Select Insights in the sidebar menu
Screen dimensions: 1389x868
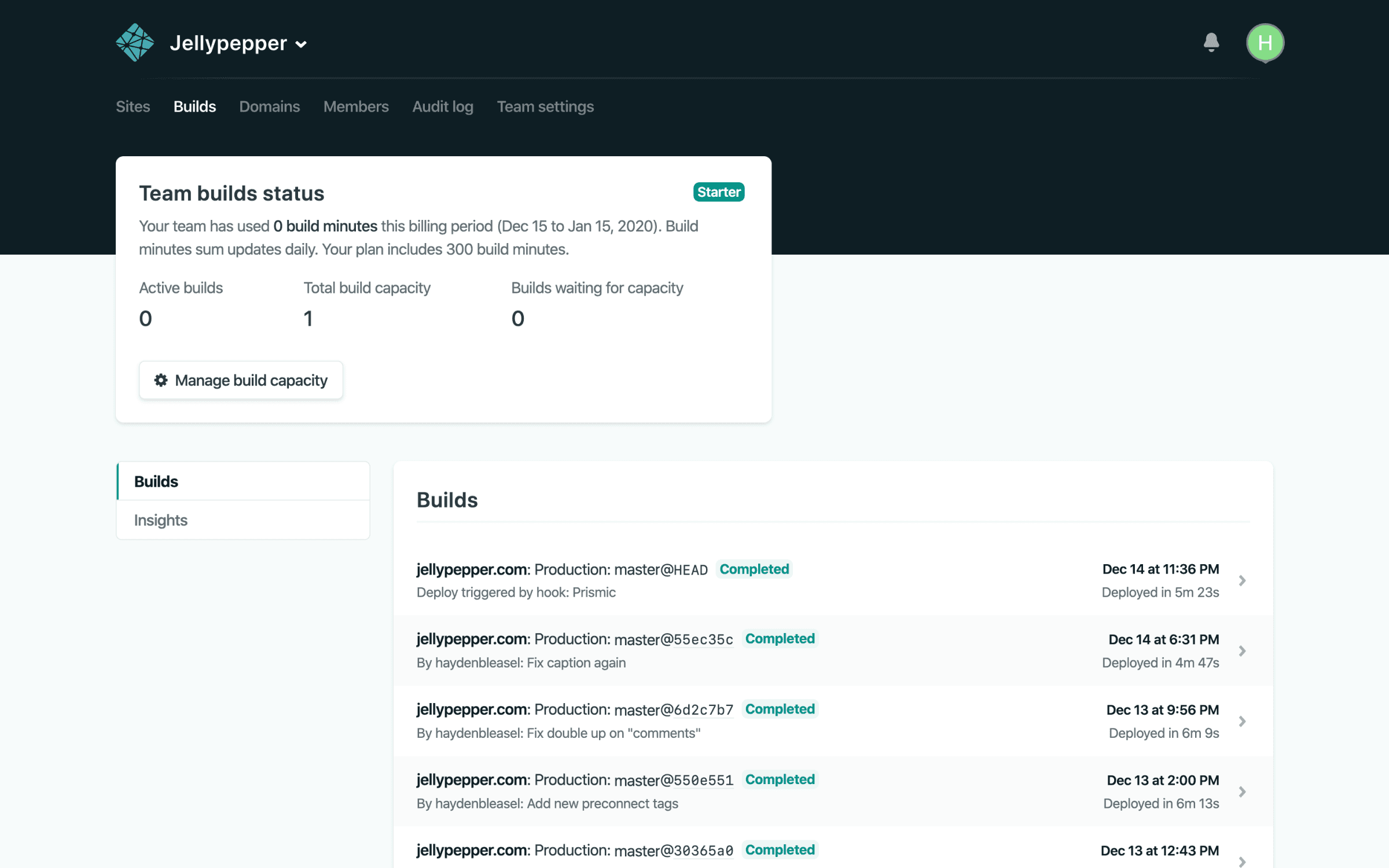point(243,520)
